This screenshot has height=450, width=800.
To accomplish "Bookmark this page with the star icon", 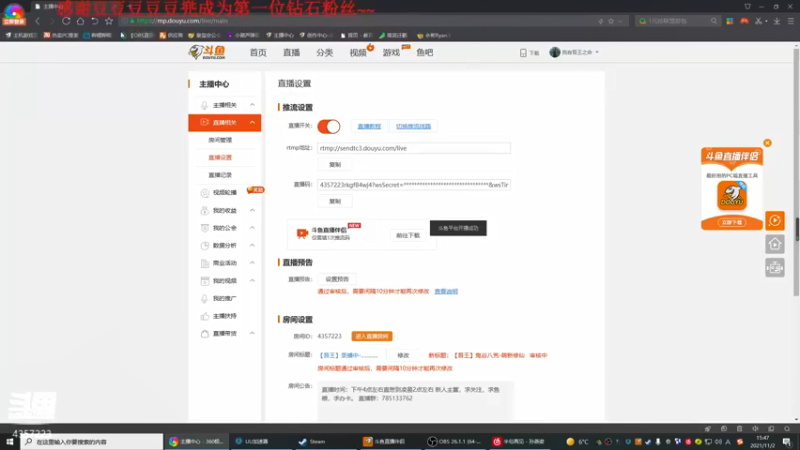I will pos(109,21).
